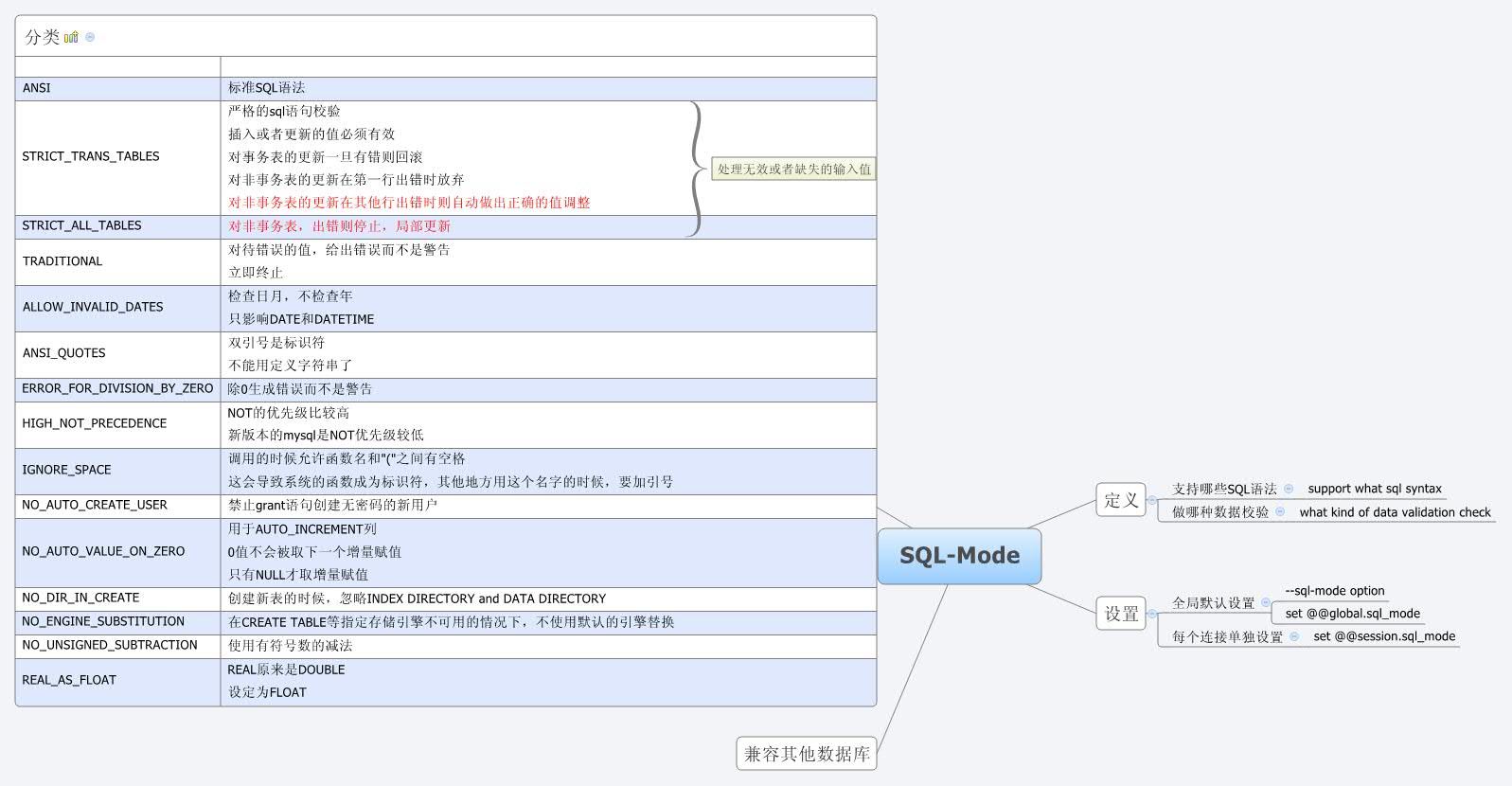Select the set @@global.sql_mode node

(1352, 614)
